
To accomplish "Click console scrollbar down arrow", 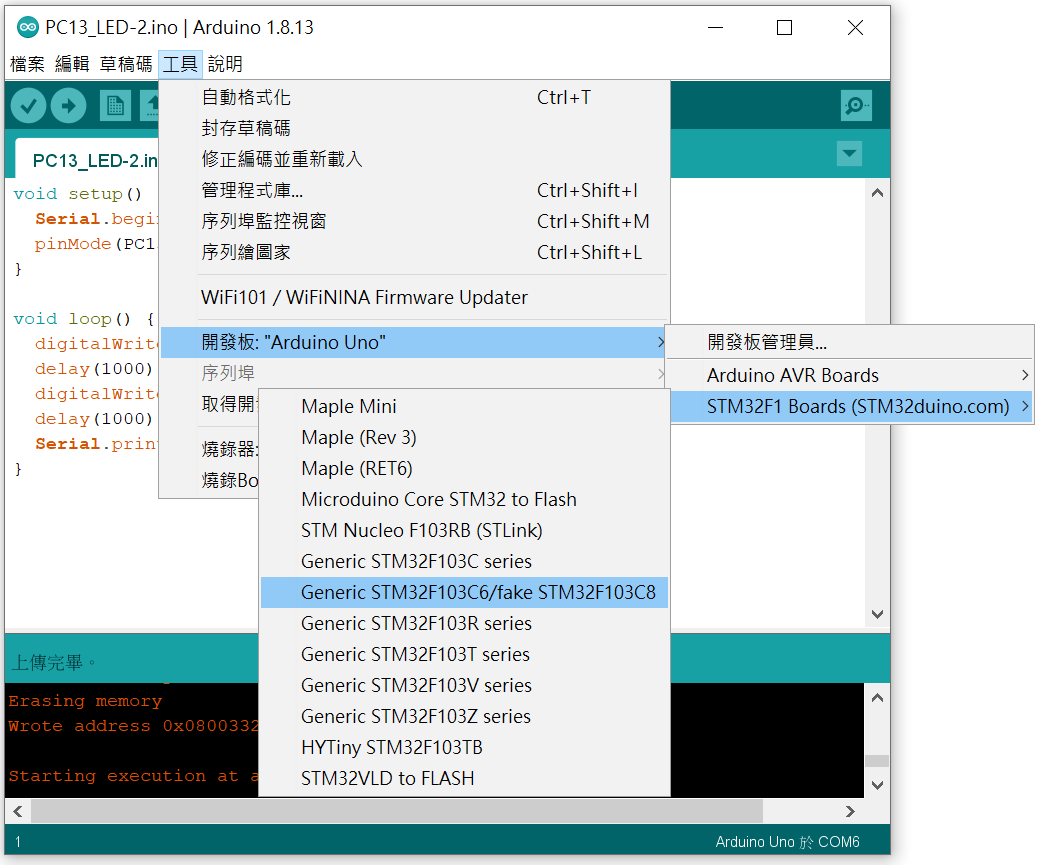I will click(877, 785).
